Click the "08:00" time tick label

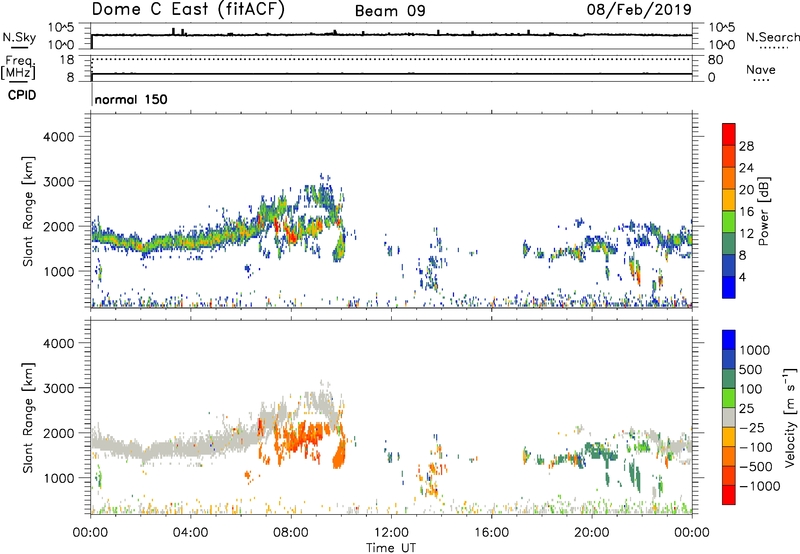tap(291, 533)
